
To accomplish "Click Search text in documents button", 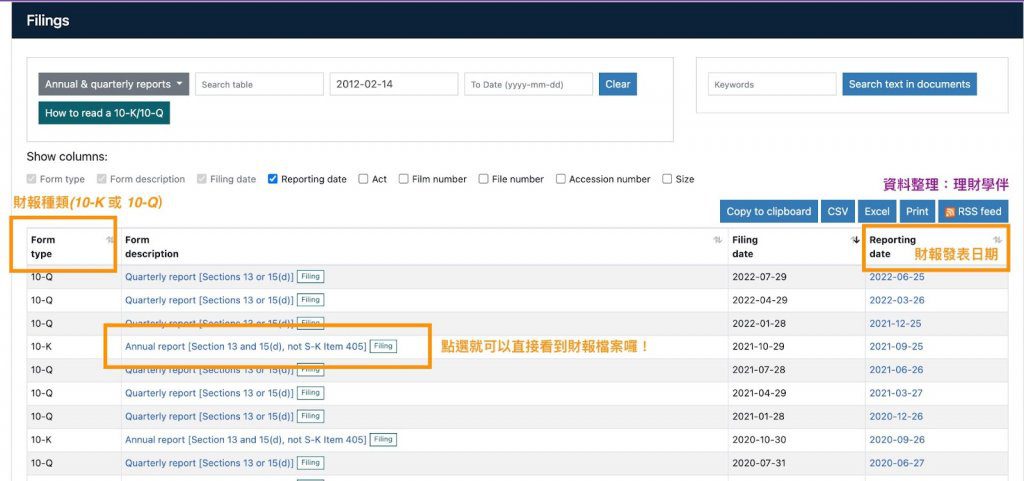I will (909, 85).
